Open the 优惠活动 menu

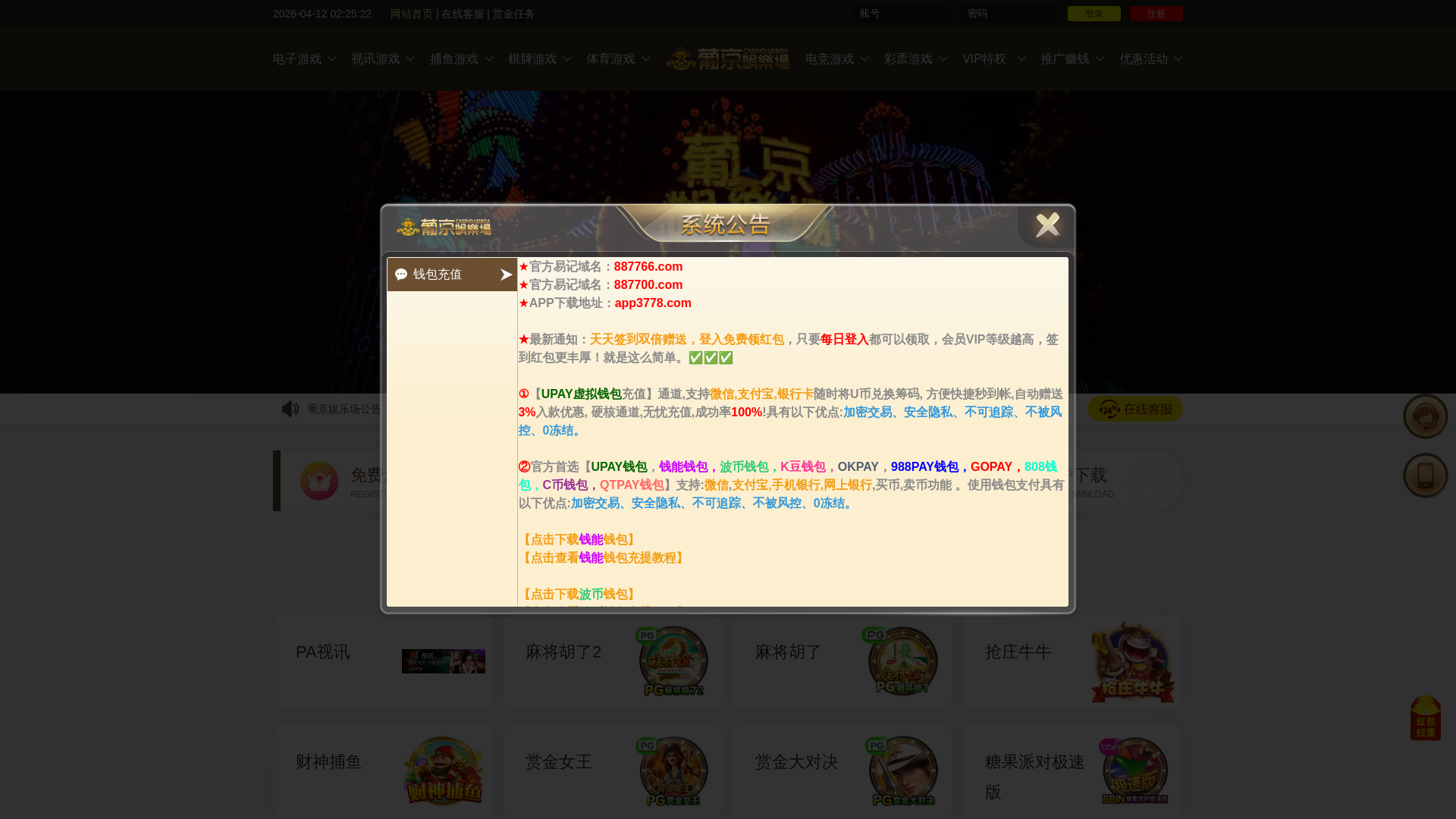pyautogui.click(x=1150, y=59)
